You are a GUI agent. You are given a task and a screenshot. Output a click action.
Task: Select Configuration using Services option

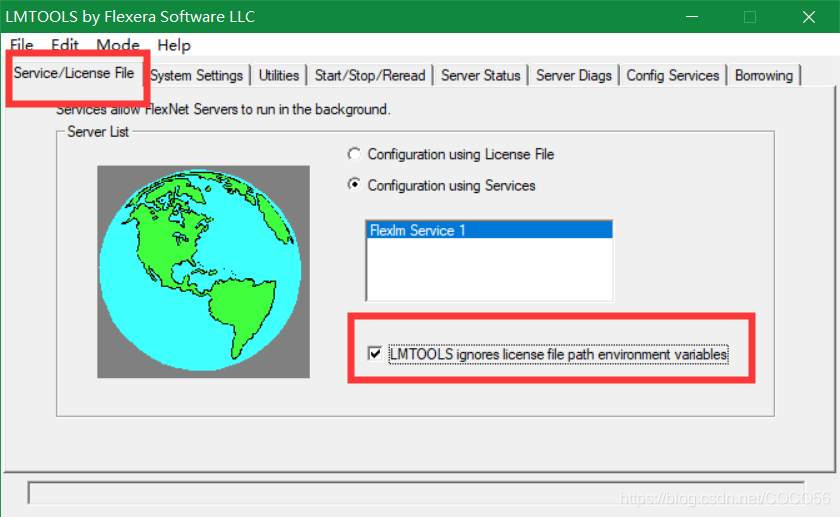click(353, 185)
